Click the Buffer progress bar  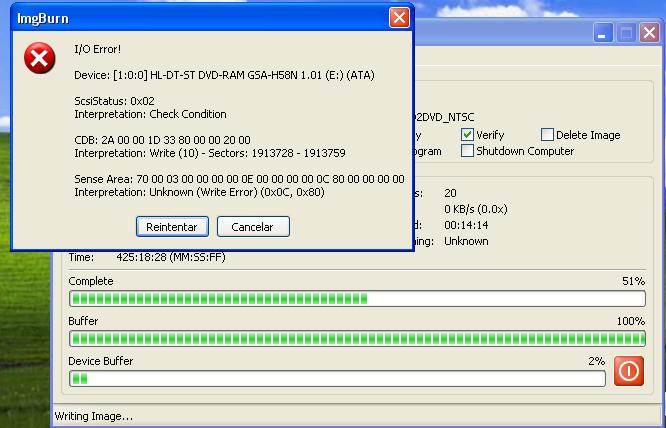[357, 339]
